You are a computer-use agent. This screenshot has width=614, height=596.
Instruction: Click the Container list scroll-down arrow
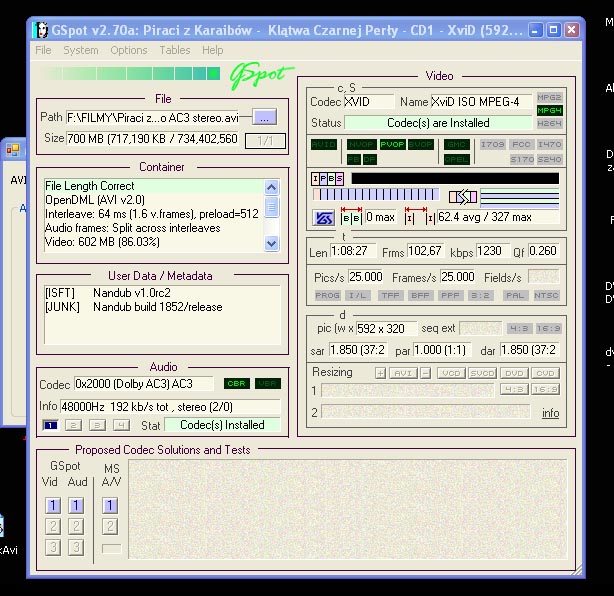(271, 243)
